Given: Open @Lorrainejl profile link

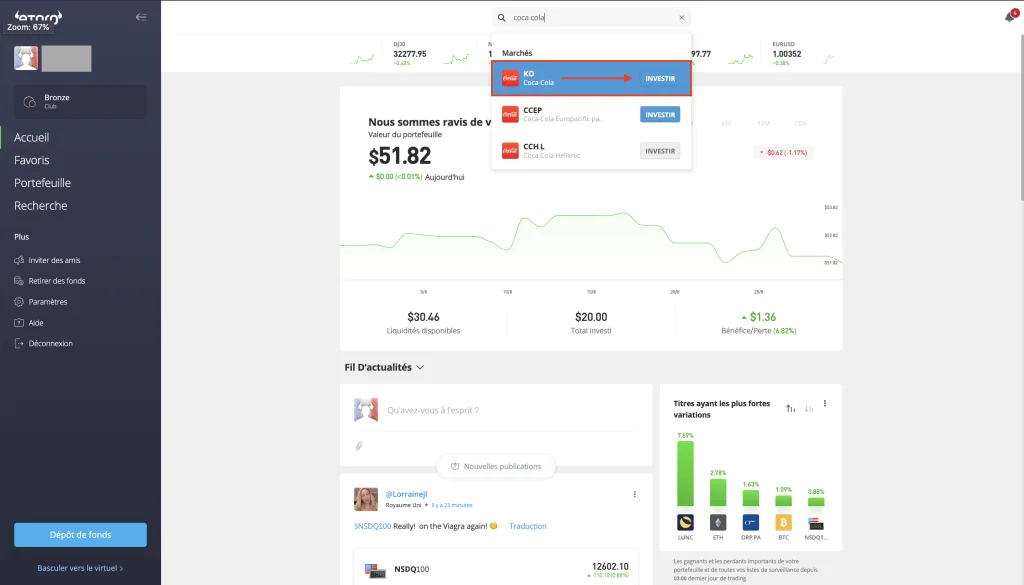Looking at the screenshot, I should (406, 494).
